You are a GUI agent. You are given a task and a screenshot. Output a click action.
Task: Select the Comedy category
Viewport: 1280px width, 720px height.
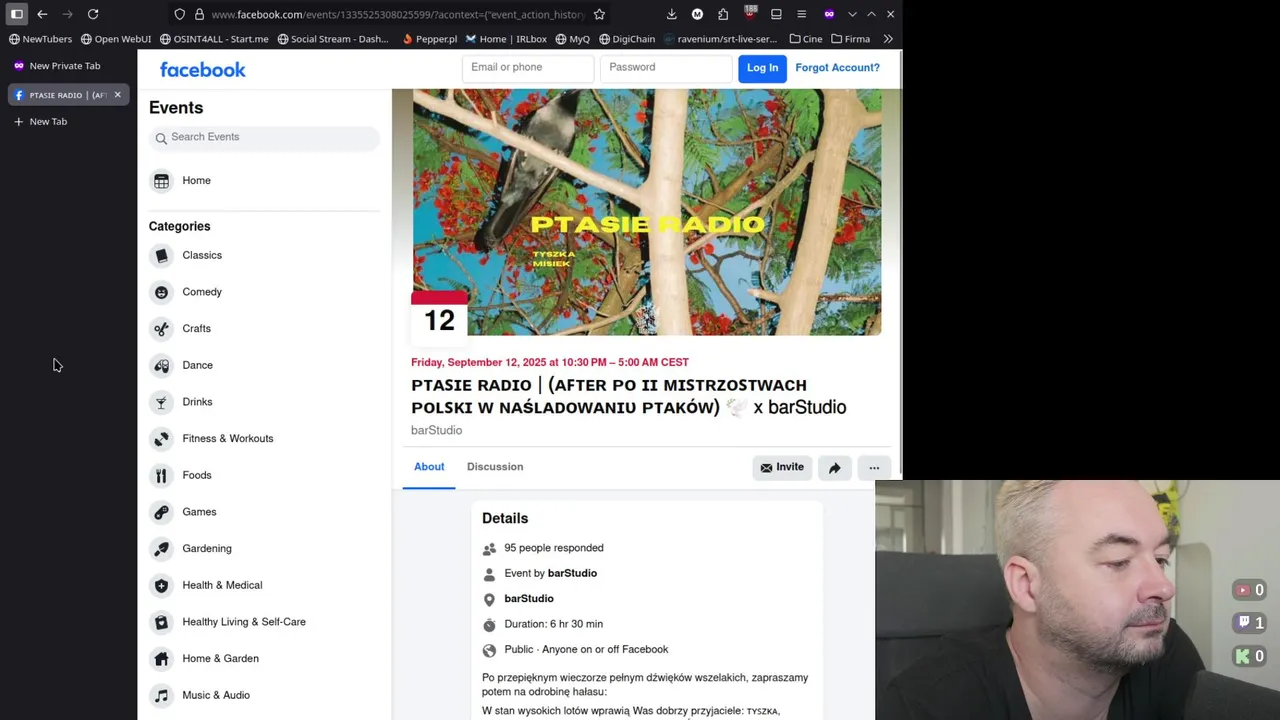pos(264,292)
